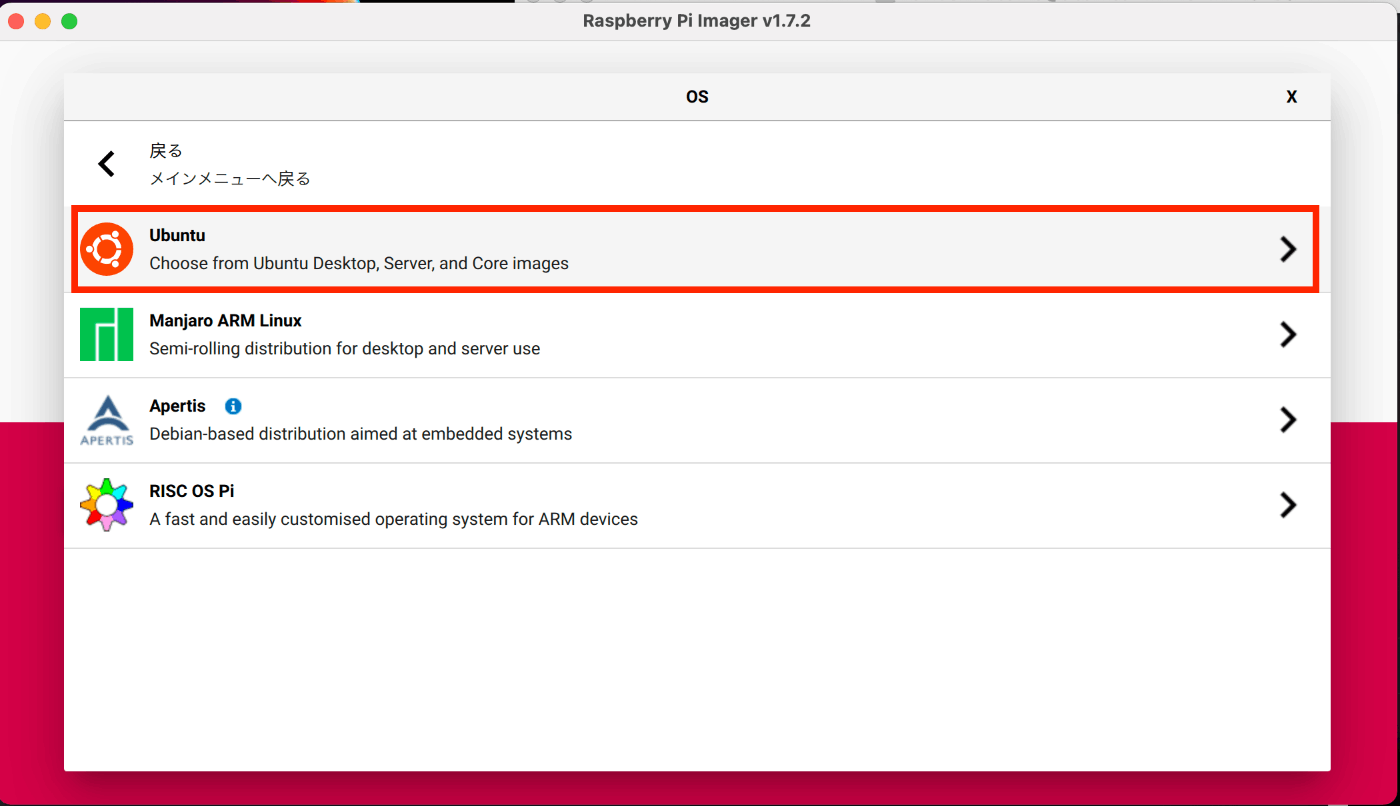Click 'A fast and easily customised operating system' description
This screenshot has width=1400, height=806.
tap(393, 519)
